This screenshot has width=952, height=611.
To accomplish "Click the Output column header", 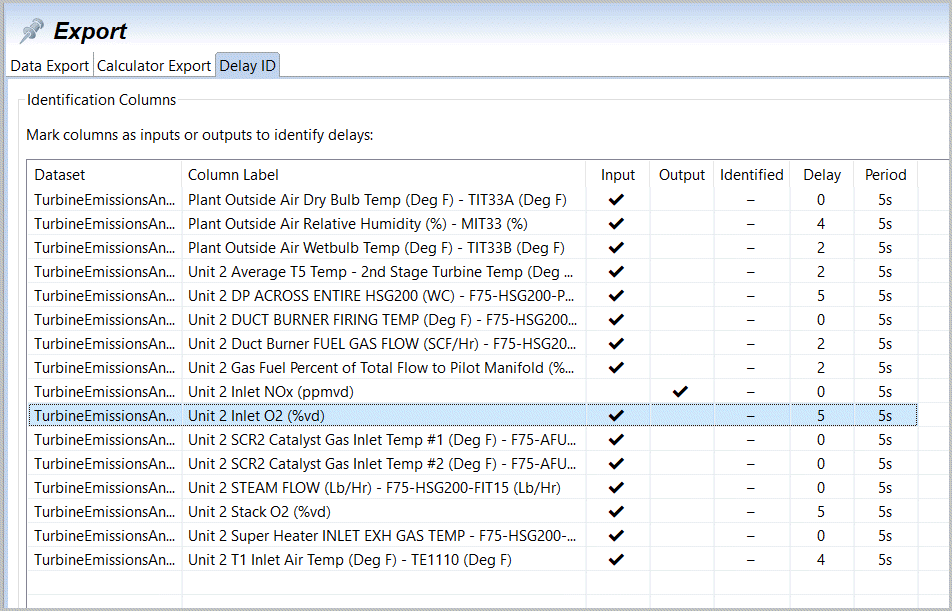I will (681, 175).
